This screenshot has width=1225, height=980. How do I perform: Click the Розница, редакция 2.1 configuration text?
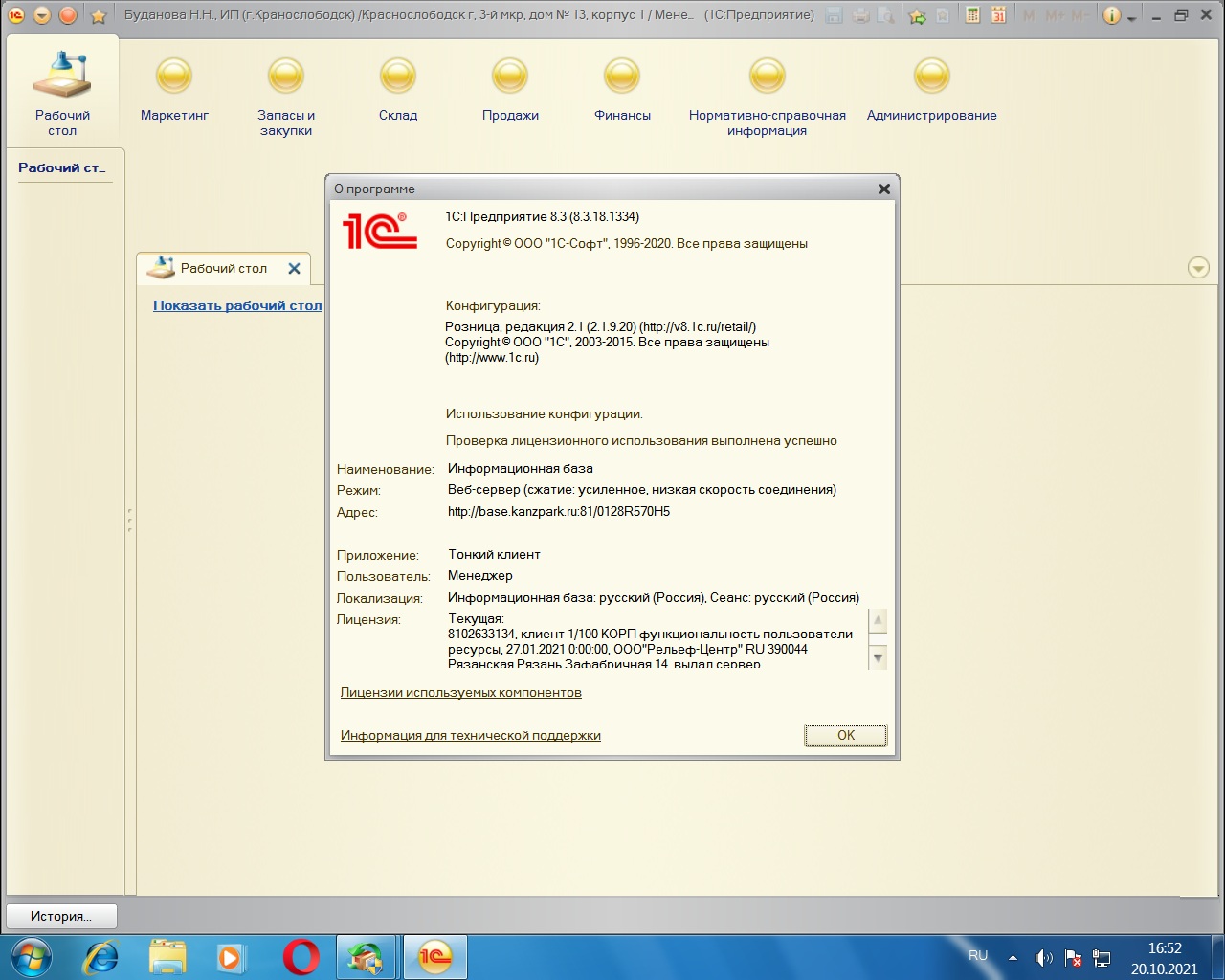[601, 326]
